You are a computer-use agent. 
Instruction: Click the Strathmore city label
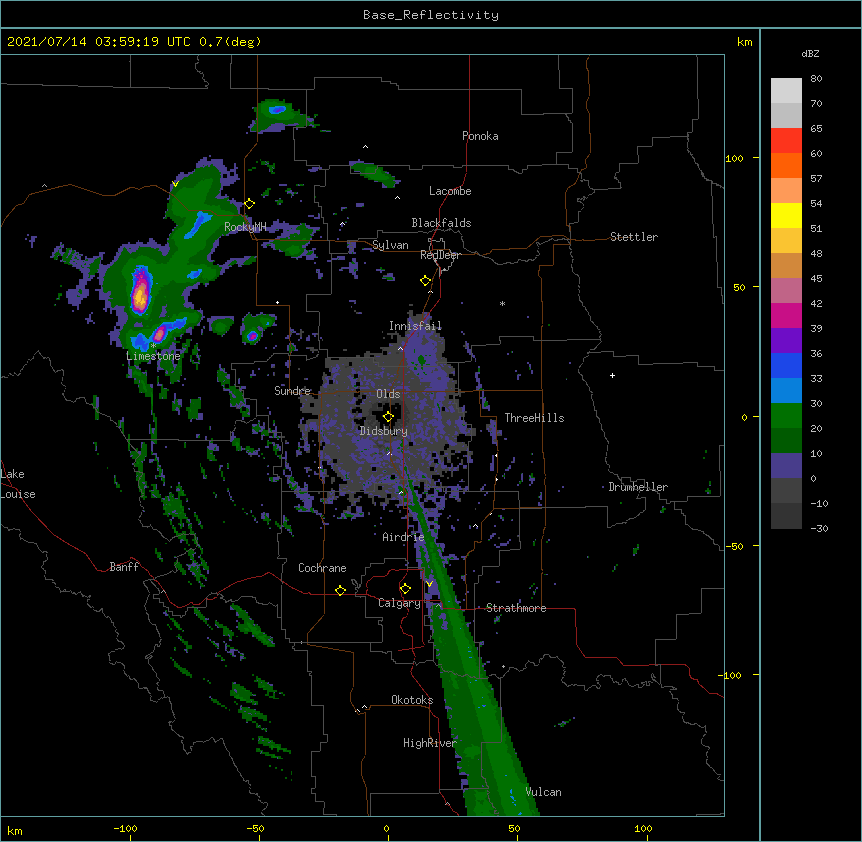pos(516,608)
